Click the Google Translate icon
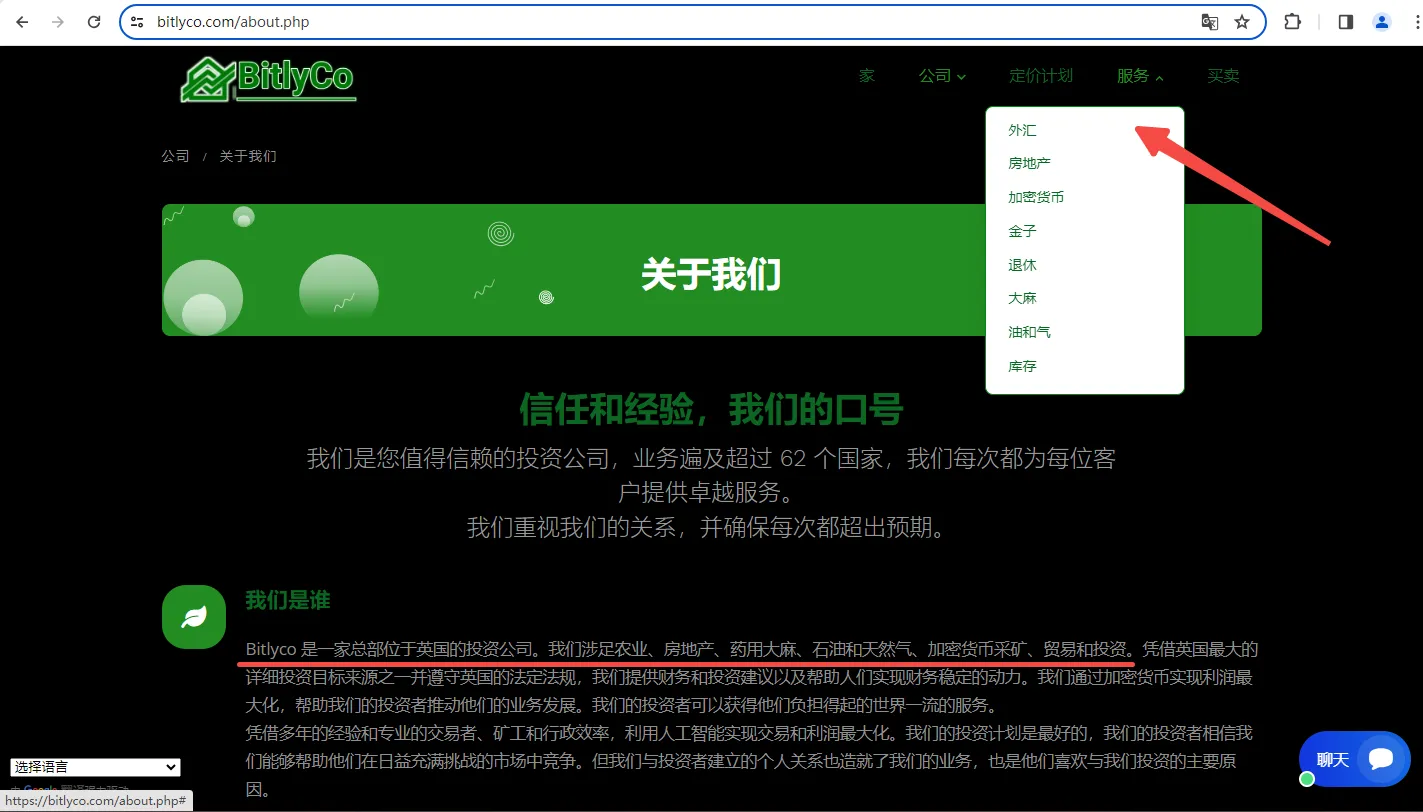 1210,22
